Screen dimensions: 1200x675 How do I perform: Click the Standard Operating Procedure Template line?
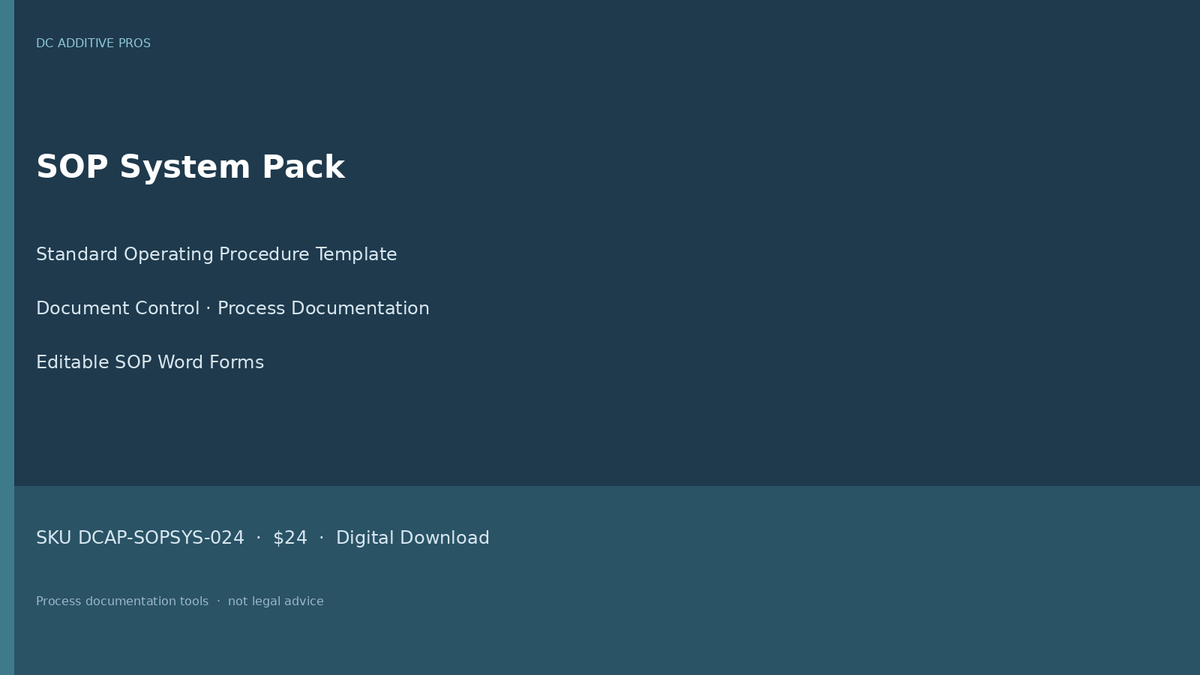tap(216, 254)
